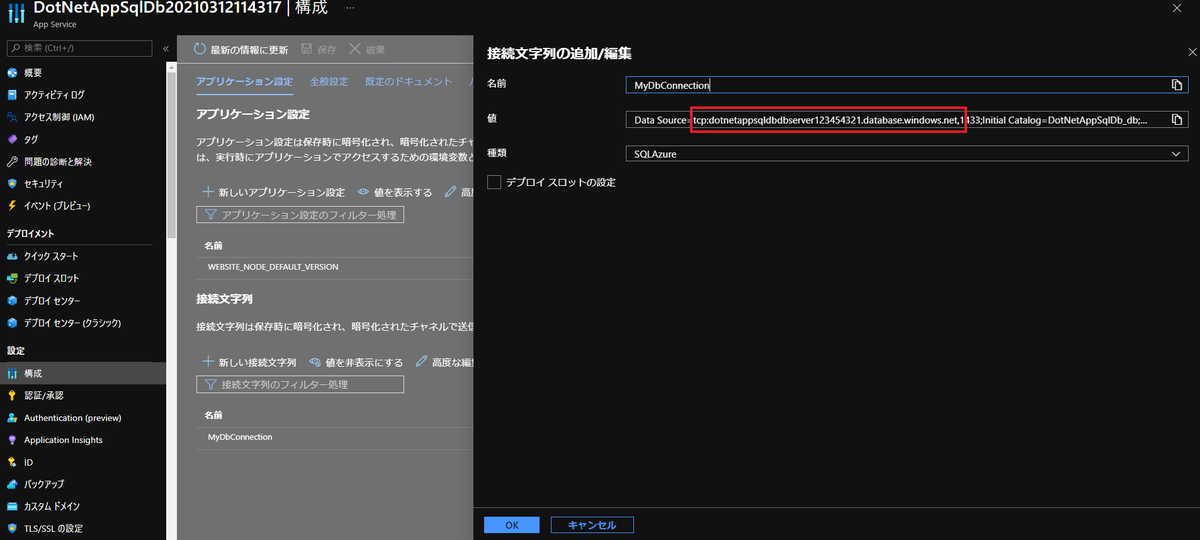
Task: Open the タグ sidebar item
Action: click(x=31, y=139)
